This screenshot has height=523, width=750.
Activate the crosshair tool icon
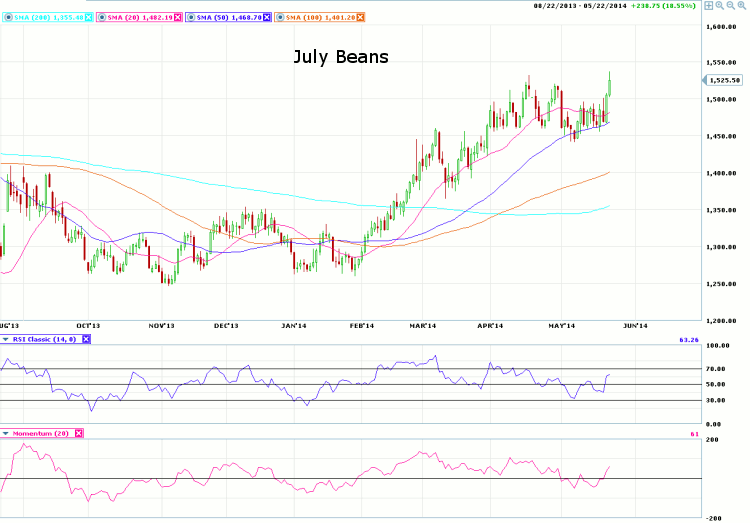coord(709,5)
